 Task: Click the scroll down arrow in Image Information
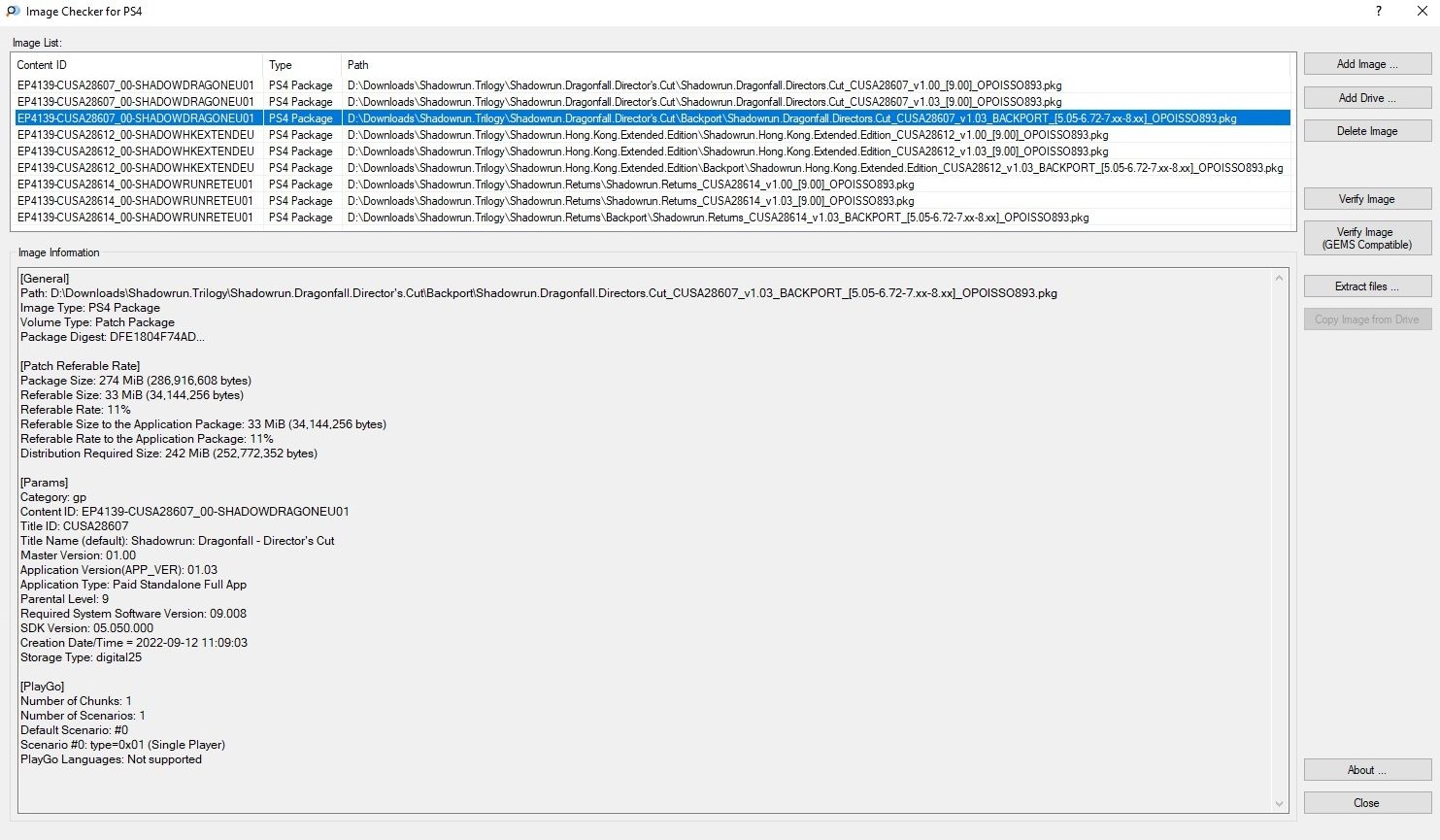pos(1279,803)
